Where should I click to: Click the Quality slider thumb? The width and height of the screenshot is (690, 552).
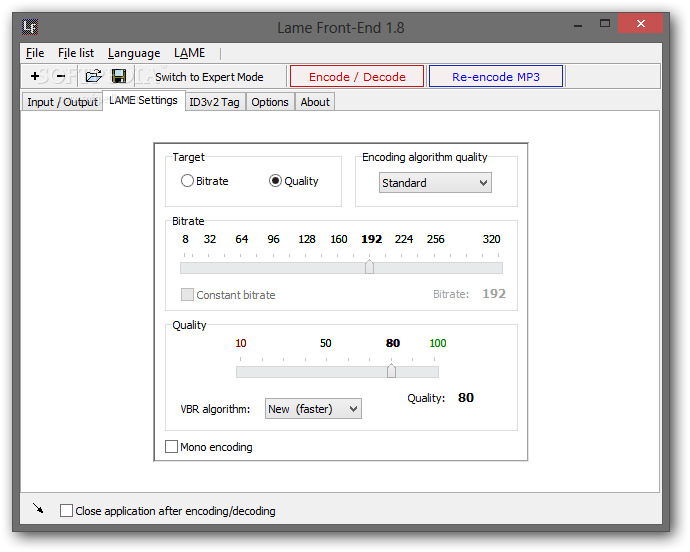pos(391,371)
